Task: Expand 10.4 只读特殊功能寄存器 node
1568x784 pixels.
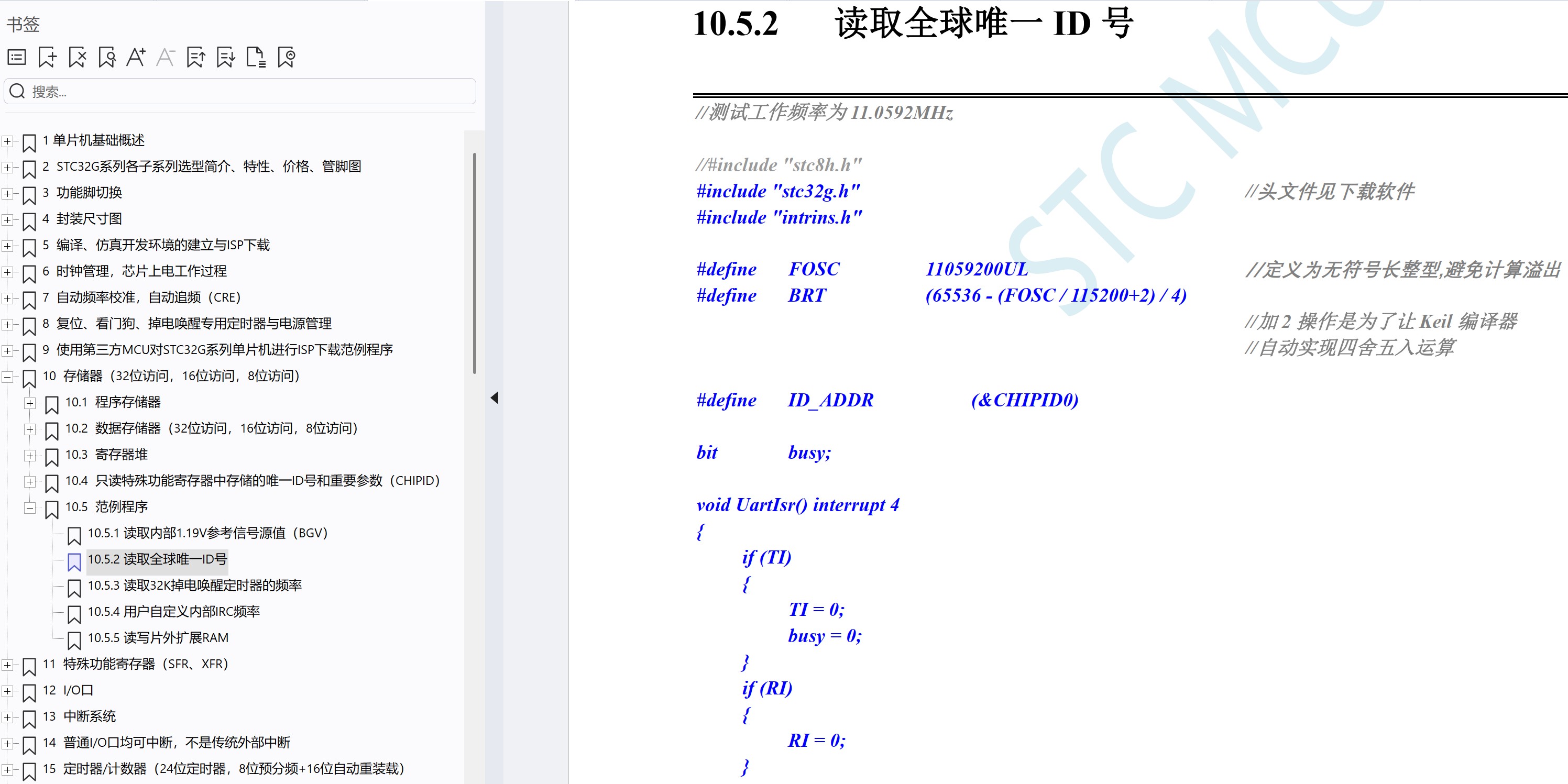Action: [30, 481]
